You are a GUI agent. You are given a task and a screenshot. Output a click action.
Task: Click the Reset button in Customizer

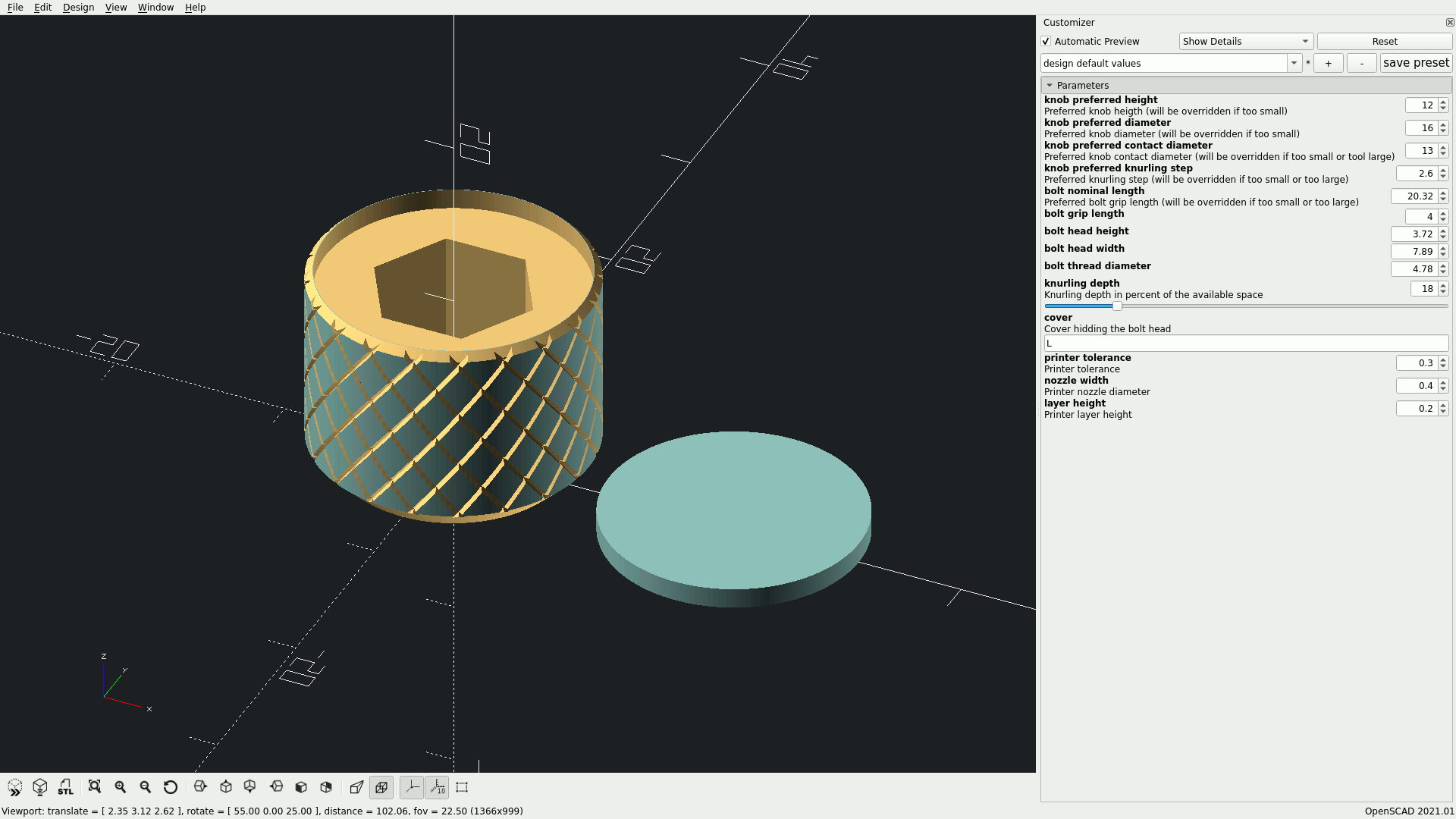[x=1385, y=41]
